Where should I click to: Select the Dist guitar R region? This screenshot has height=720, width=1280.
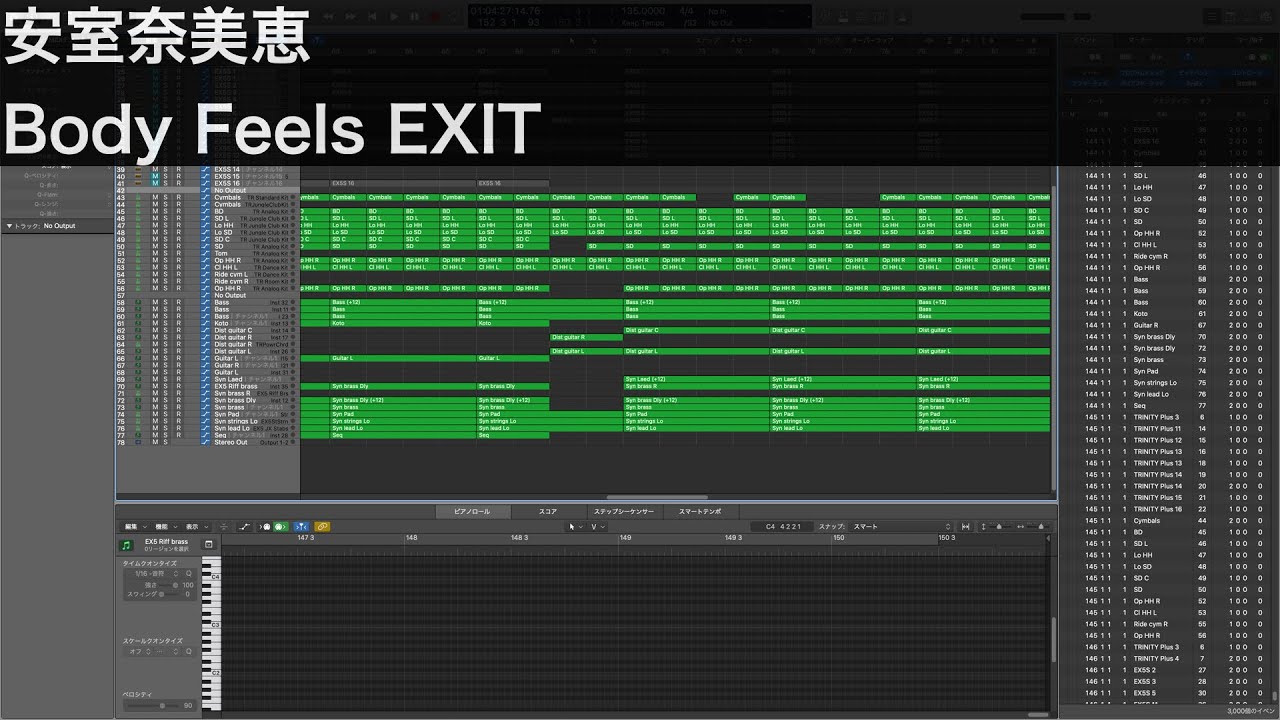click(586, 337)
